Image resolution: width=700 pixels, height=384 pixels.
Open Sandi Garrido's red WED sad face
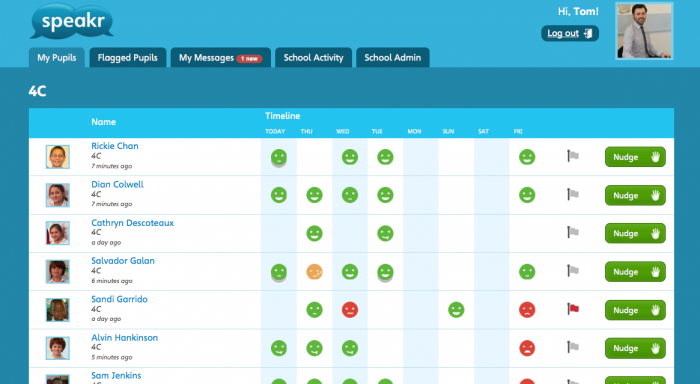(350, 310)
